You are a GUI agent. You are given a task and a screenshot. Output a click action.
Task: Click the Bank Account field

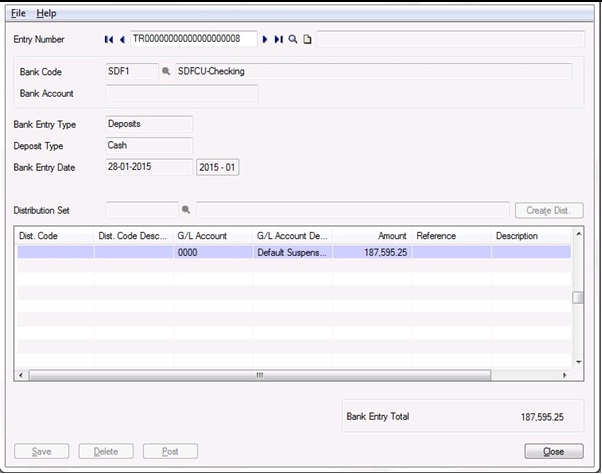[x=182, y=93]
